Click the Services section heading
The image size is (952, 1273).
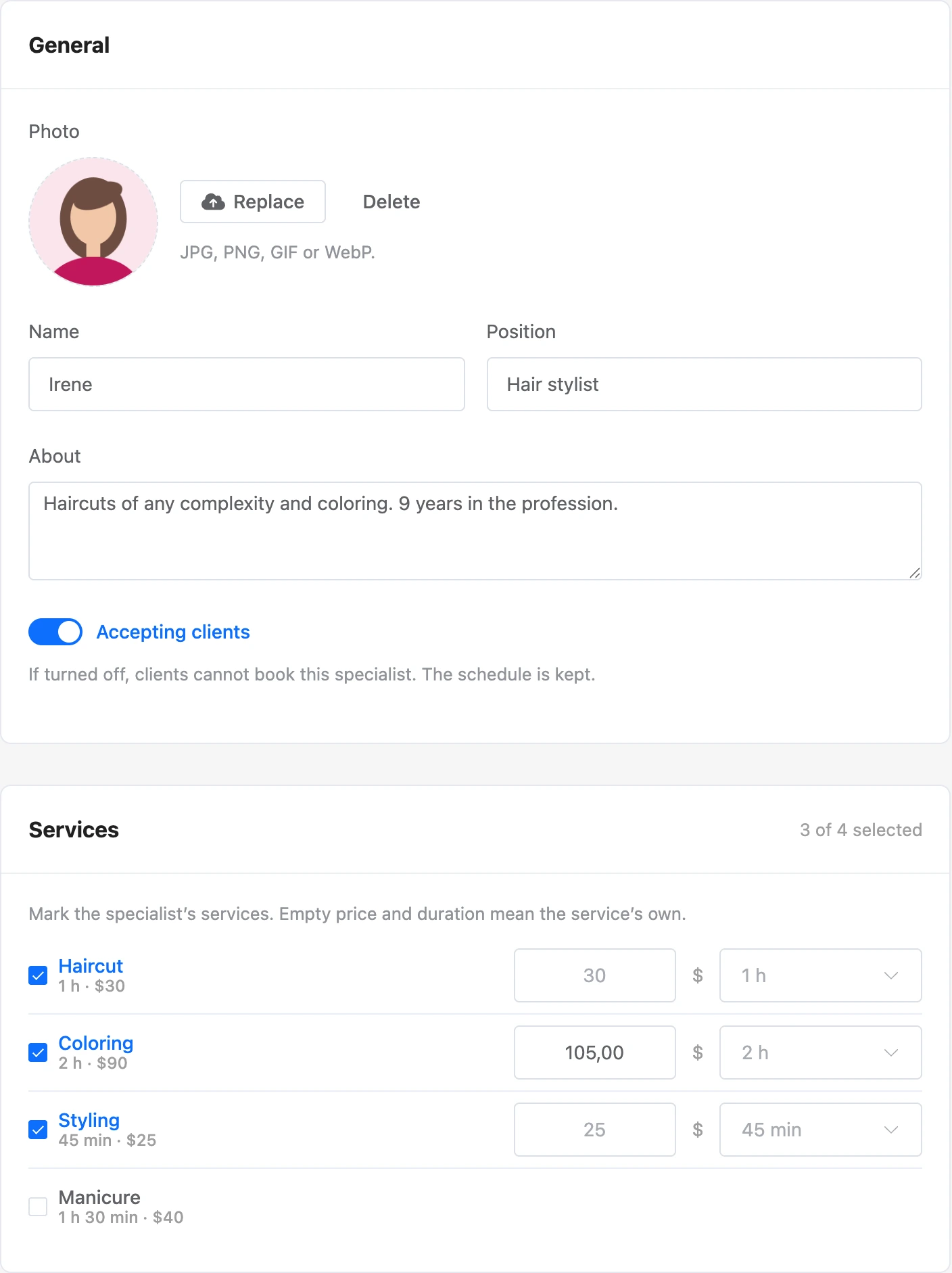tap(74, 830)
